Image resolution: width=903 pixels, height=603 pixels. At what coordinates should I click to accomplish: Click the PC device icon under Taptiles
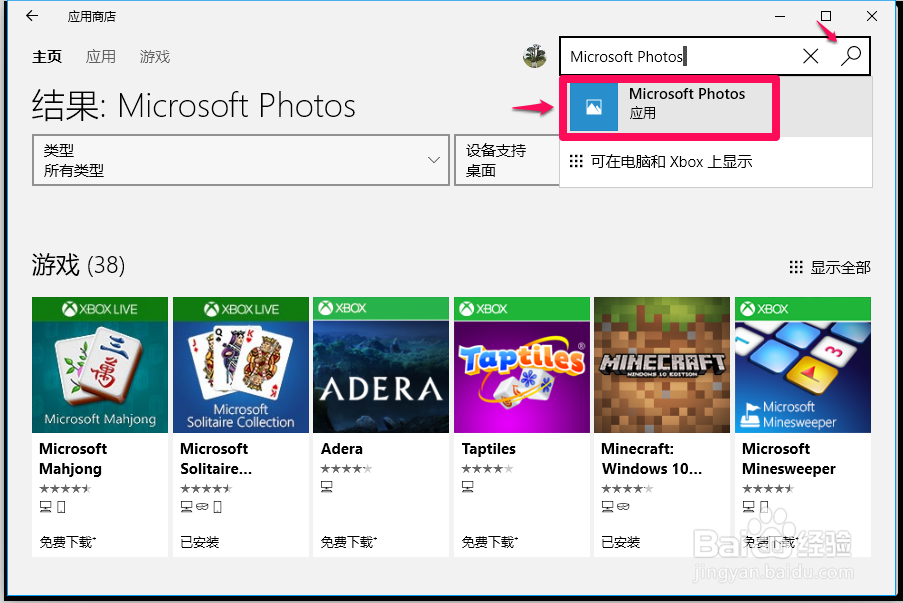468,487
